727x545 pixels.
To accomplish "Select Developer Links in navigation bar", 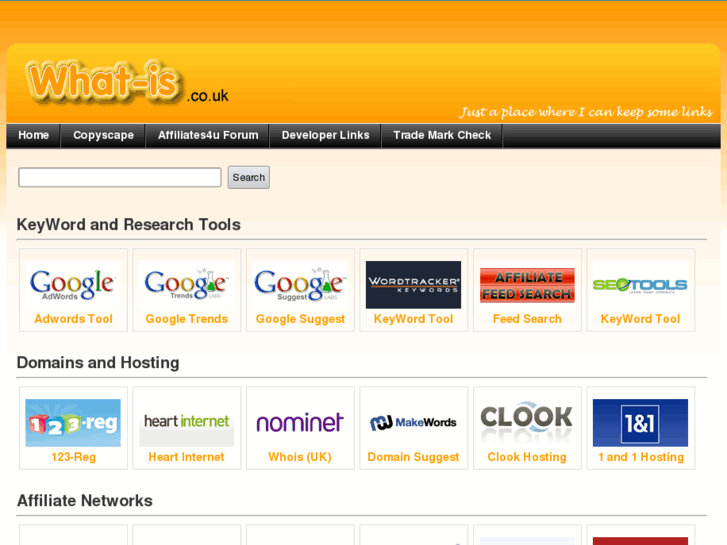I will coord(325,135).
